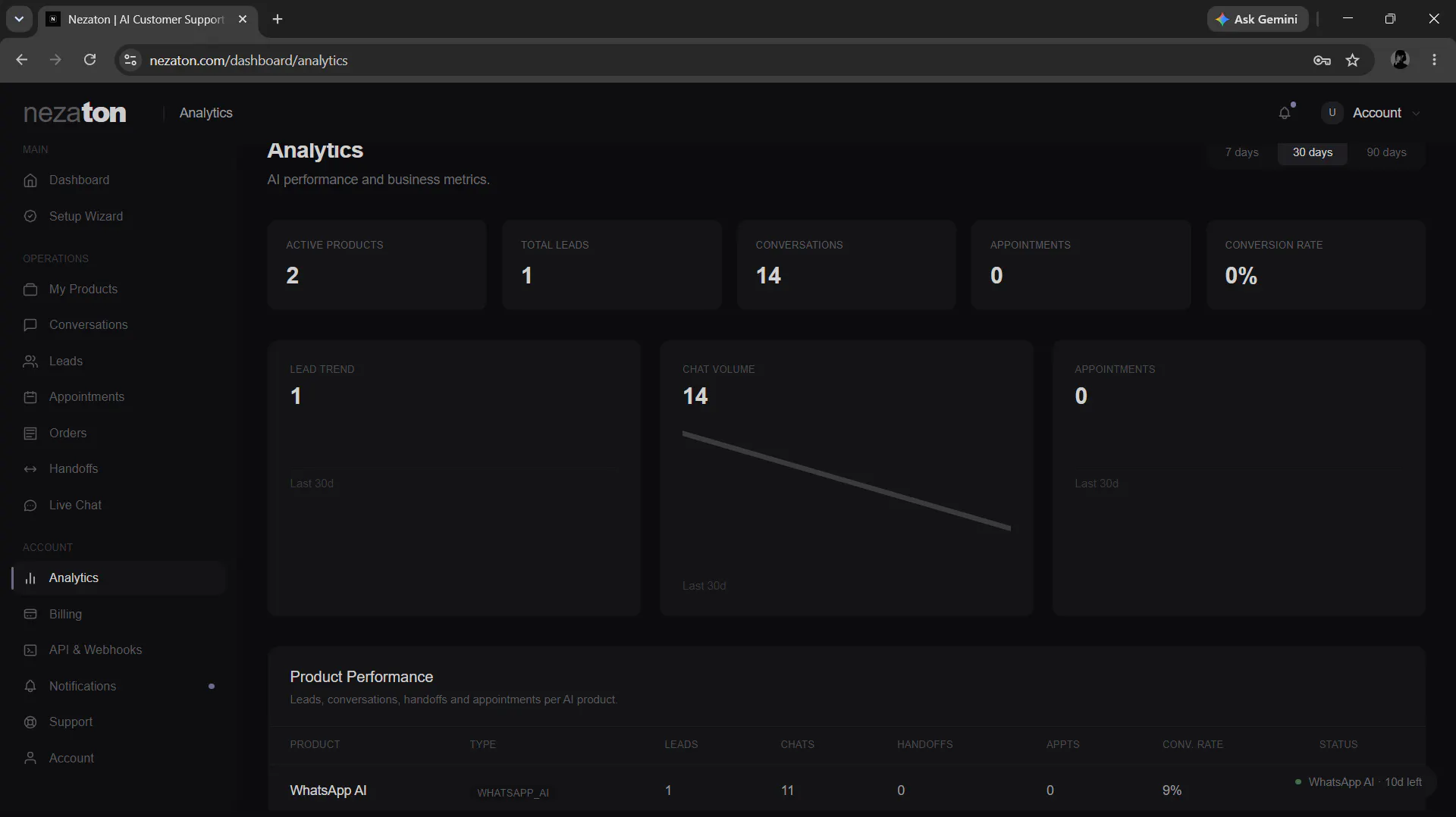Switch the range to 7 days
Screen dimensions: 1456x817
[1241, 152]
